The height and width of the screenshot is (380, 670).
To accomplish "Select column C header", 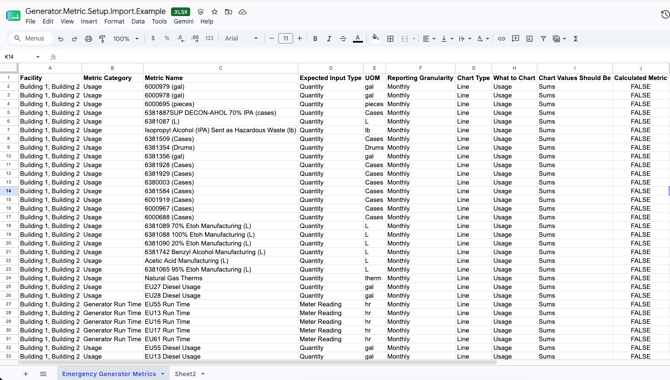I will pyautogui.click(x=220, y=68).
